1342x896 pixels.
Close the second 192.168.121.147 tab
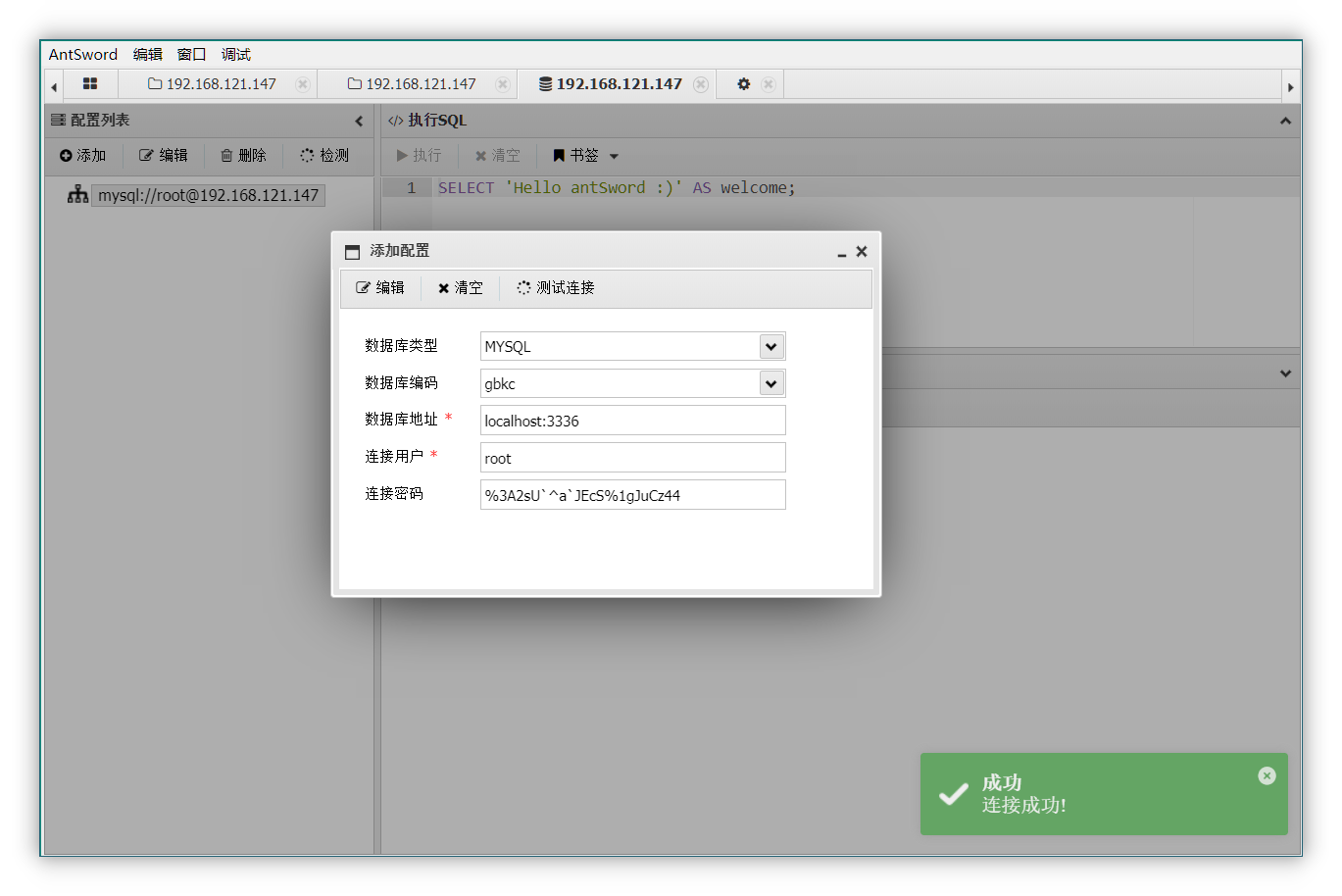(x=503, y=84)
